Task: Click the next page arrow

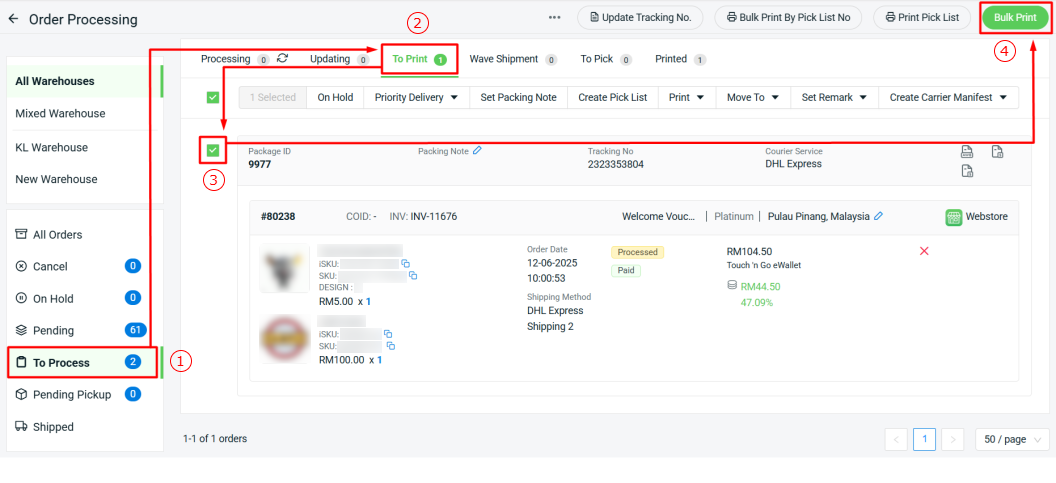Action: 952,439
